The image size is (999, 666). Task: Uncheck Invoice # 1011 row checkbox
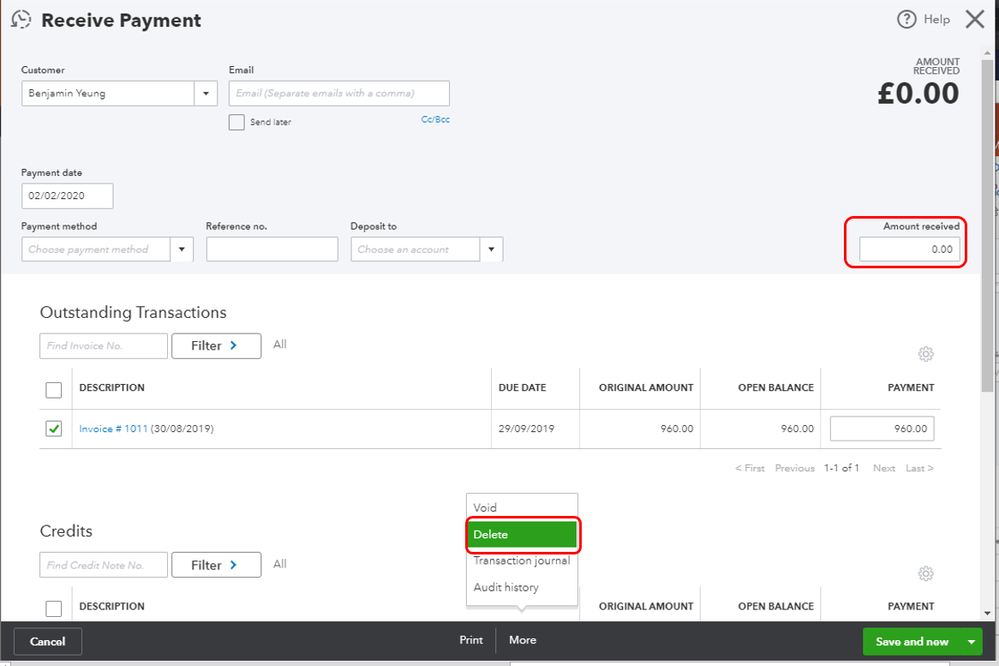54,429
